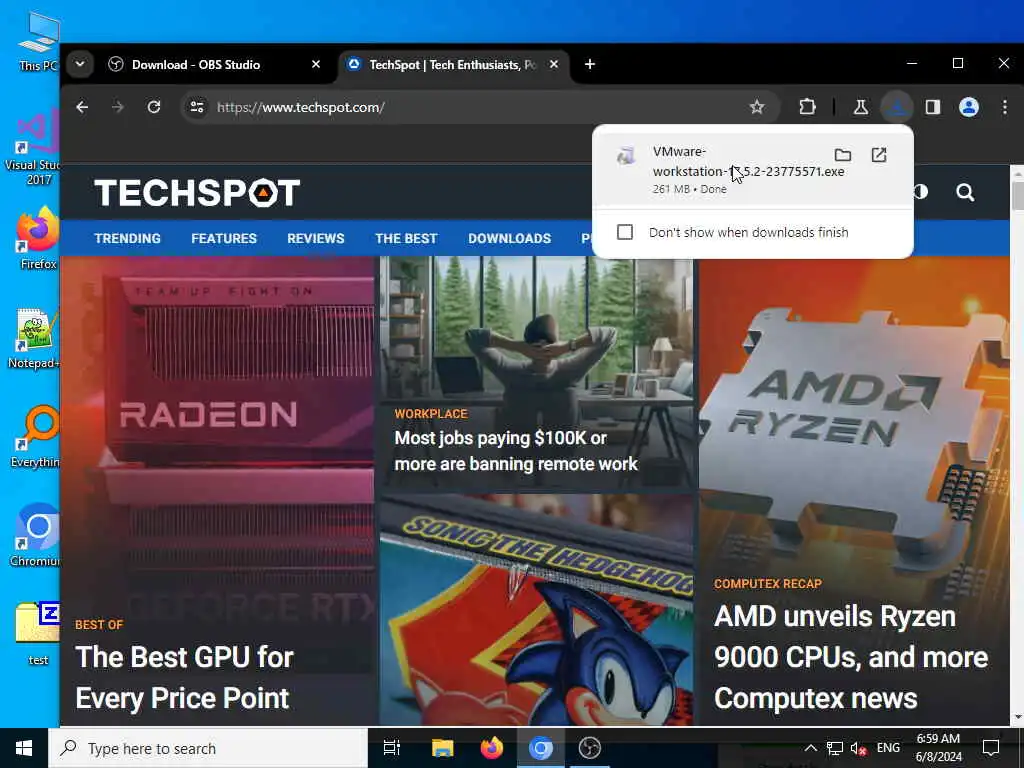Image resolution: width=1024 pixels, height=768 pixels.
Task: Open the site information icon in the address bar
Action: pyautogui.click(x=197, y=107)
